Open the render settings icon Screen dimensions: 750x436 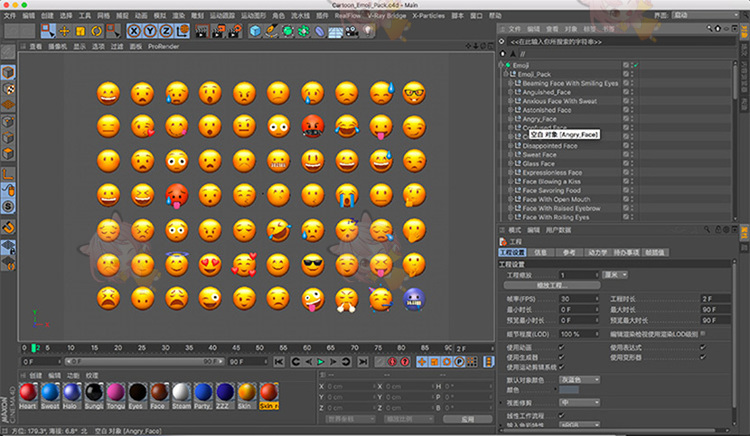point(234,32)
